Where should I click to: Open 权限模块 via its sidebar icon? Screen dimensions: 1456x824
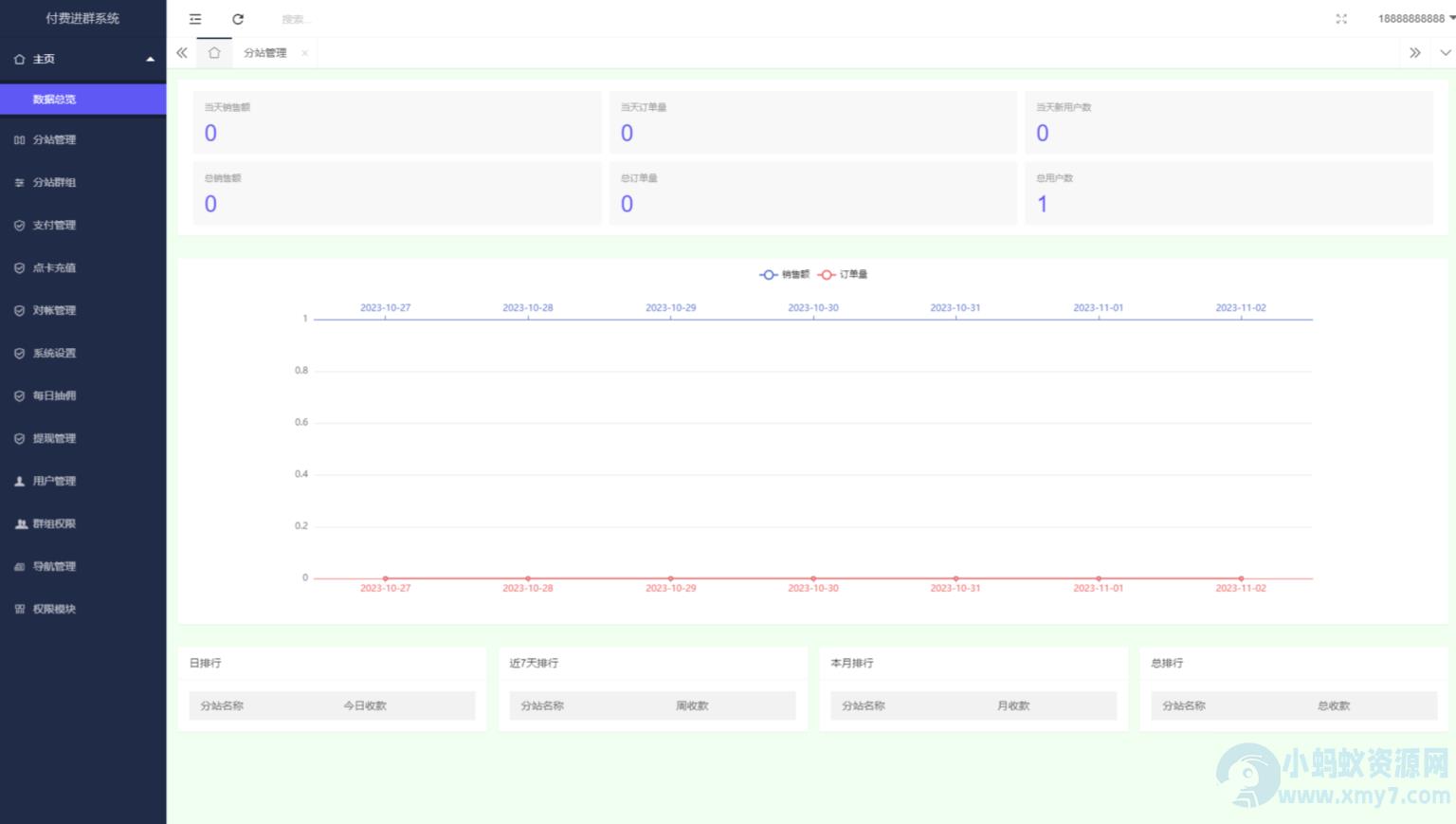click(x=19, y=610)
